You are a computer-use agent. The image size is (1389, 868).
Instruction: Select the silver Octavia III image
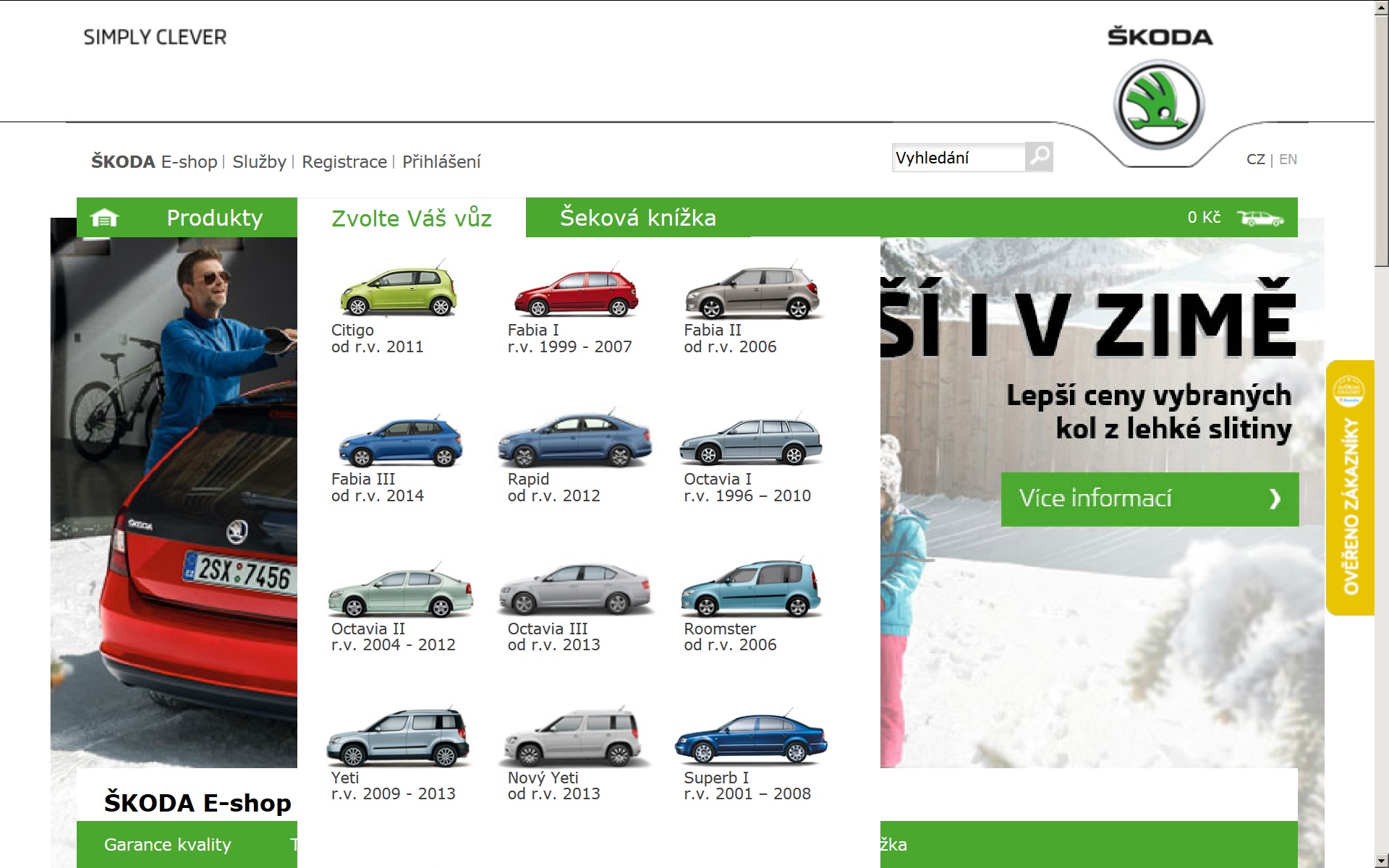pos(576,589)
